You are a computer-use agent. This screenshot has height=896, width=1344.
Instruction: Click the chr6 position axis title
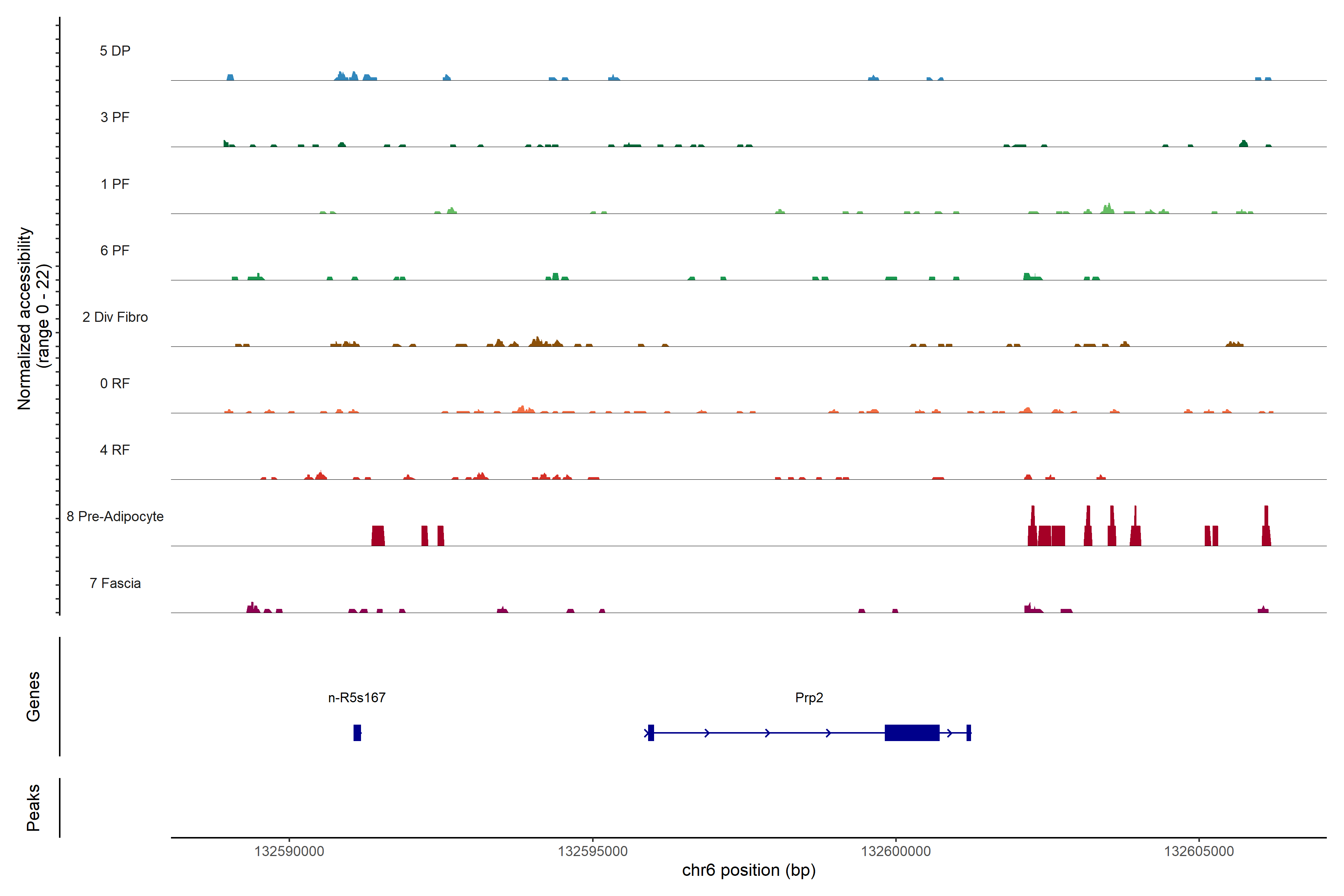point(749,870)
